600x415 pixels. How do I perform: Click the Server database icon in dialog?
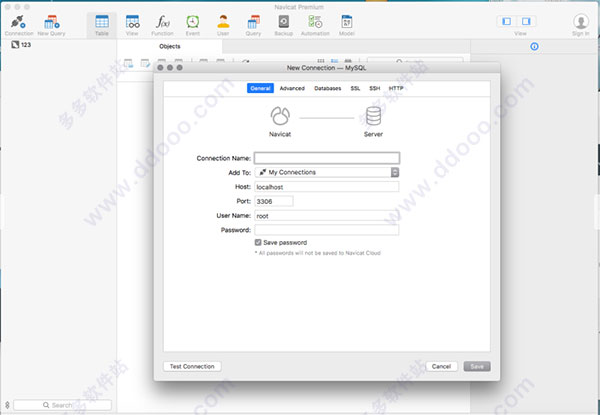coord(373,116)
